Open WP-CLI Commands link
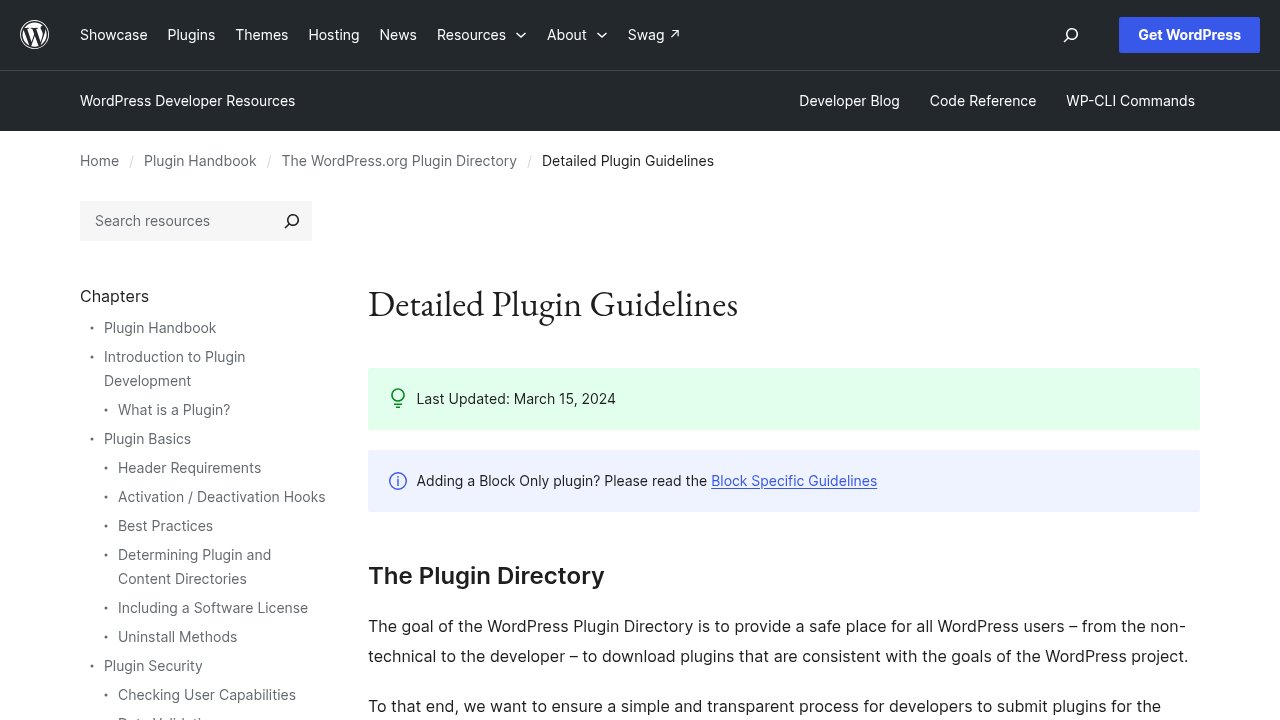Viewport: 1280px width, 720px height. pos(1130,101)
